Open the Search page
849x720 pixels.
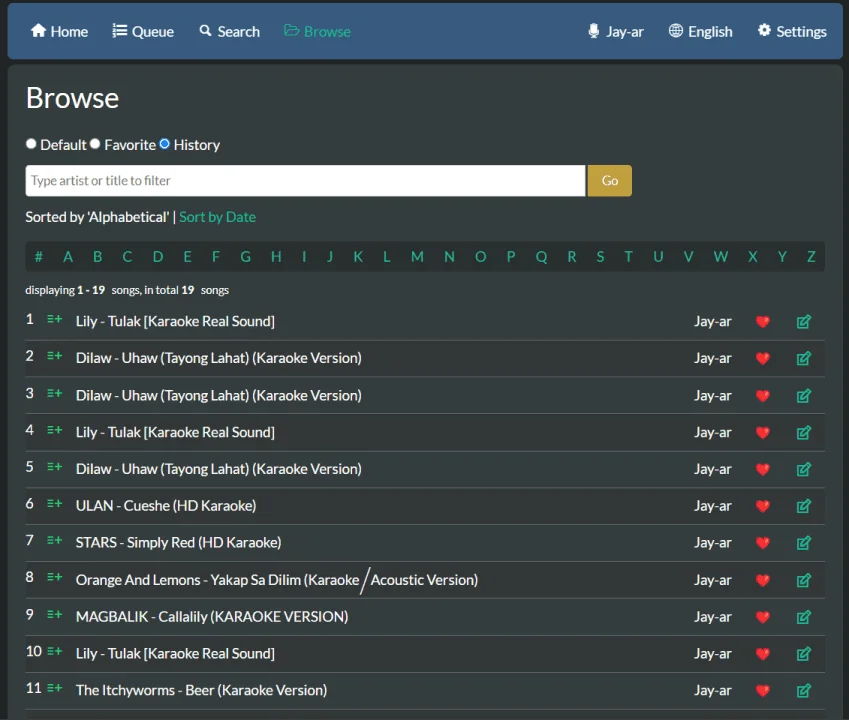[230, 31]
